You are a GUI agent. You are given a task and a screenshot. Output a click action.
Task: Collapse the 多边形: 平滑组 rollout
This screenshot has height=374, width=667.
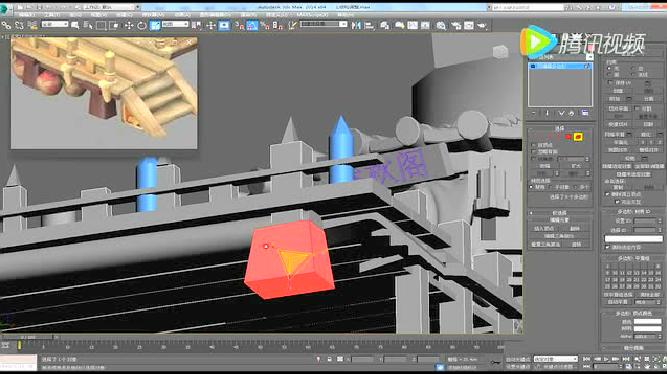pyautogui.click(x=633, y=258)
